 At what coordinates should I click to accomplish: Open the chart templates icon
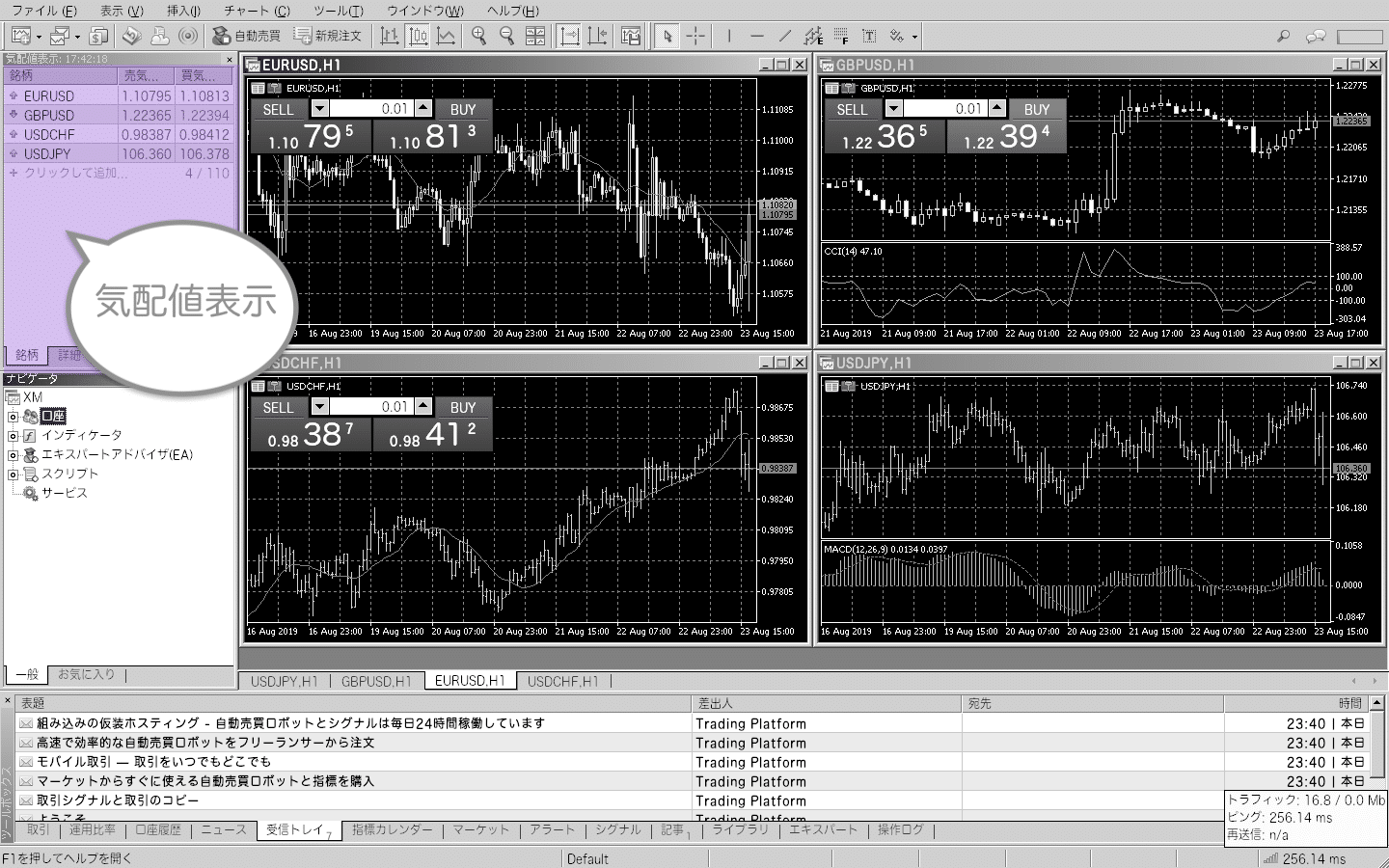point(631,36)
